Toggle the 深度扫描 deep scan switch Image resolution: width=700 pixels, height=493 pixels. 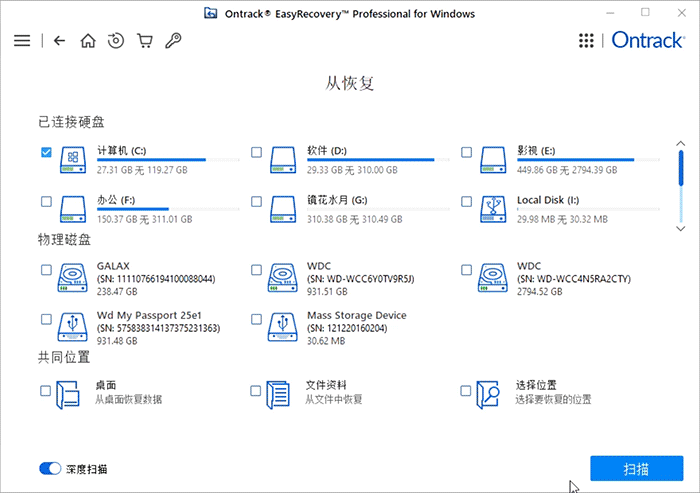click(x=50, y=468)
